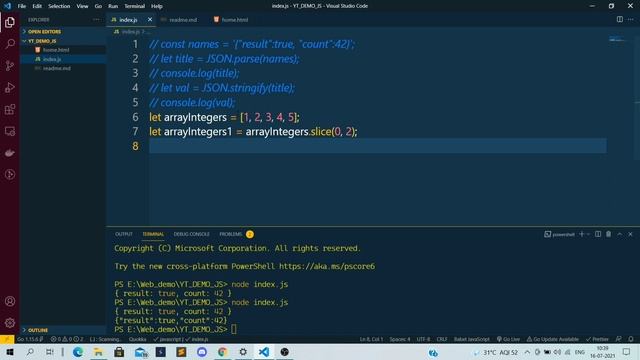Maximize the terminal panel with chevron up
640x360 pixels.
(x=620, y=234)
